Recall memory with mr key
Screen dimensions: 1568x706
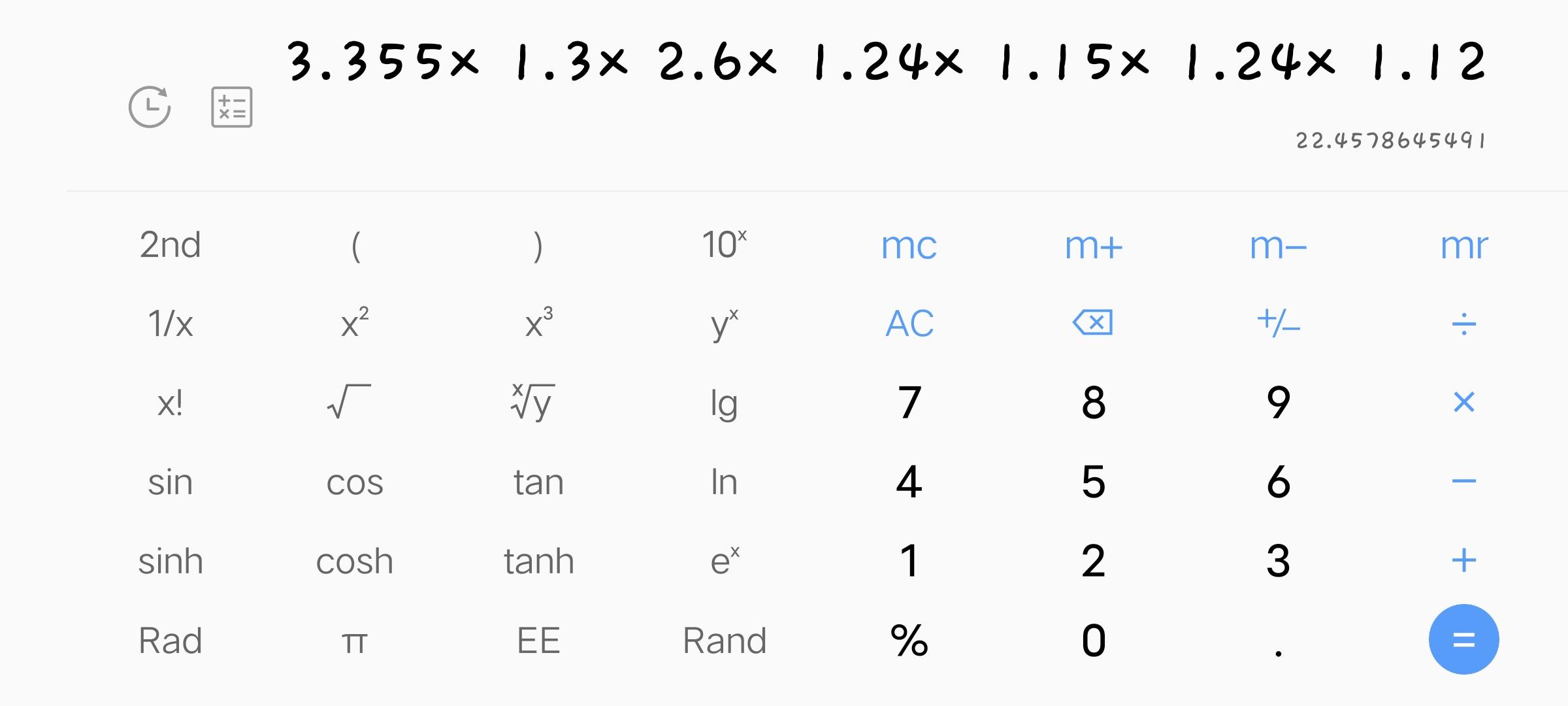(x=1464, y=246)
